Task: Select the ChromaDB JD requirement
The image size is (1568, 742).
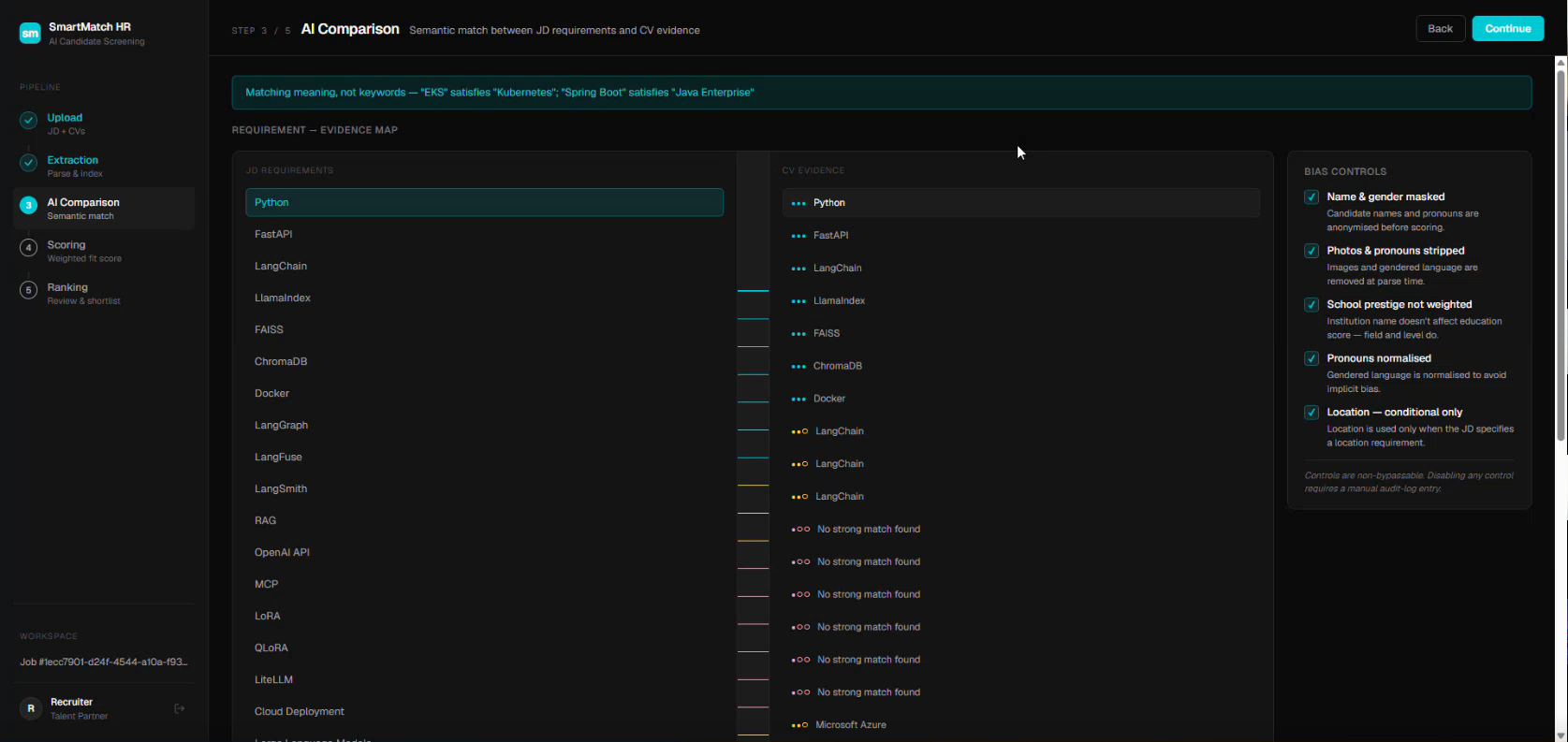Action: 484,361
